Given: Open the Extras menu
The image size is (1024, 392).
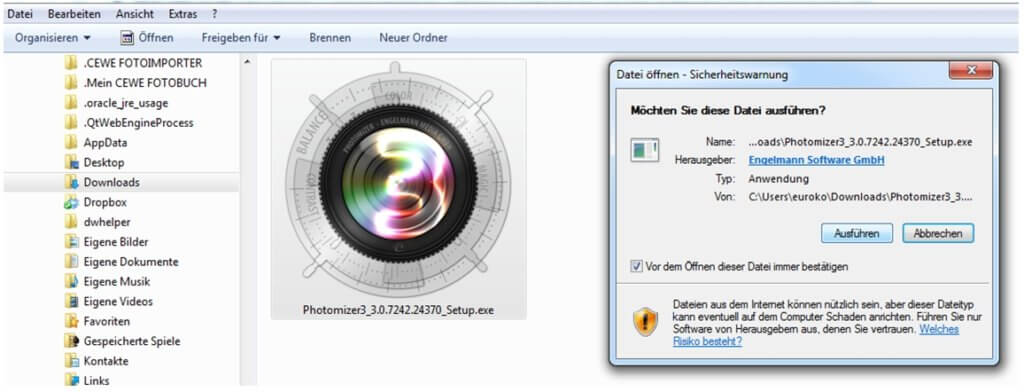Looking at the screenshot, I should 183,13.
